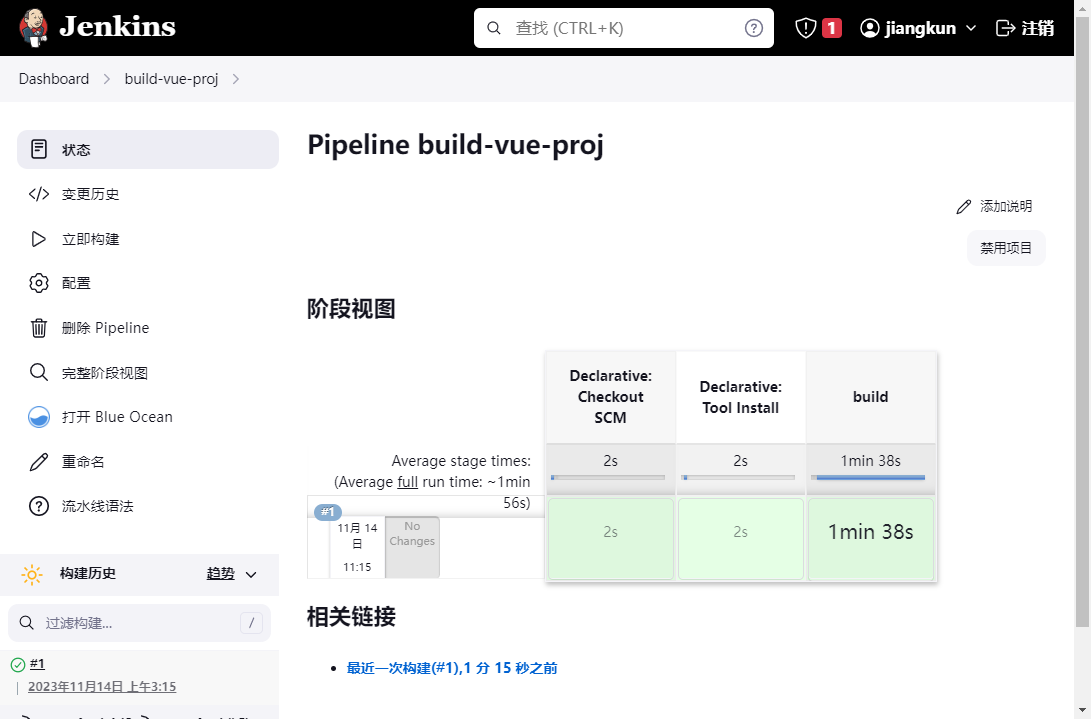This screenshot has width=1091, height=719.
Task: Click the gear icon for 配置
Action: (39, 283)
